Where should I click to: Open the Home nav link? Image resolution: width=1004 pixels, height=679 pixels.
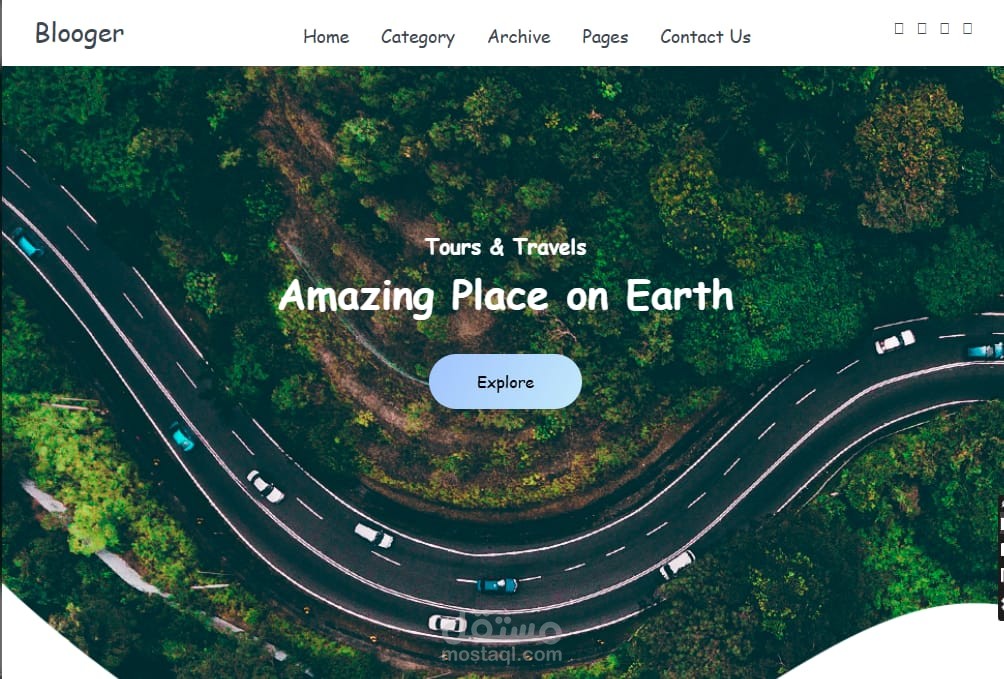(326, 37)
